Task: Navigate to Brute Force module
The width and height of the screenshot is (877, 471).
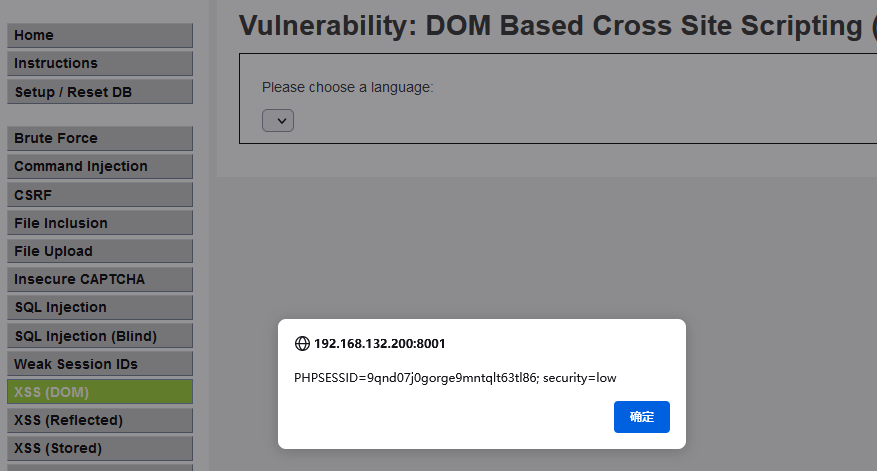Action: 99,138
